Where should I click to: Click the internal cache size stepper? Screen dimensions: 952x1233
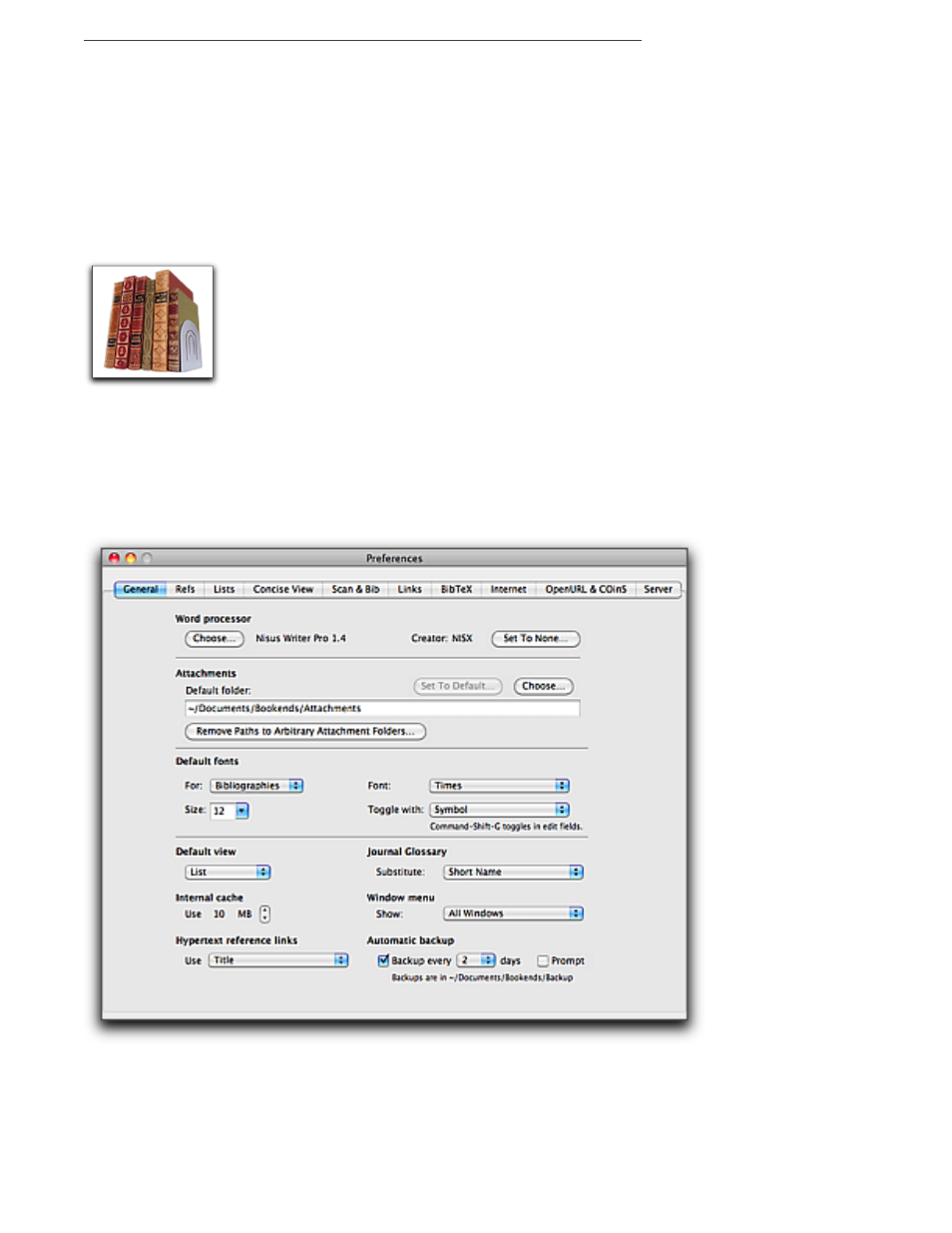(x=265, y=914)
